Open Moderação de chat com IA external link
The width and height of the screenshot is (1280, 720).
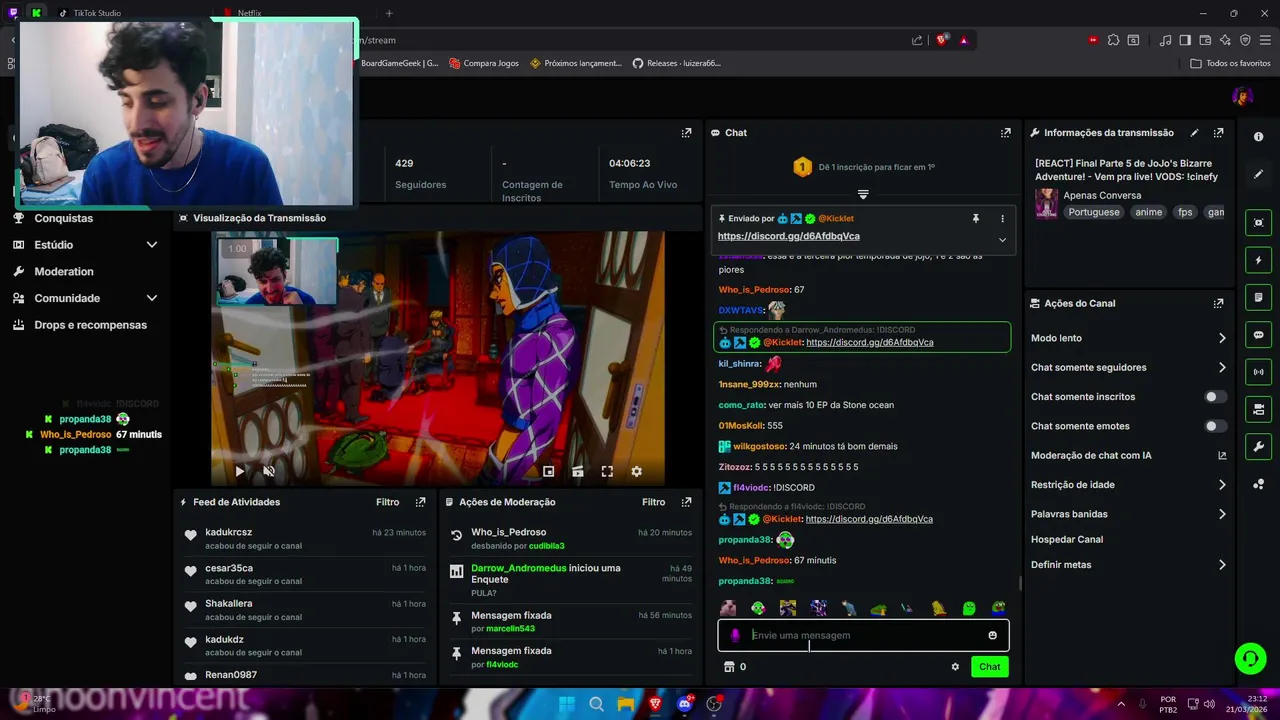[x=1222, y=455]
